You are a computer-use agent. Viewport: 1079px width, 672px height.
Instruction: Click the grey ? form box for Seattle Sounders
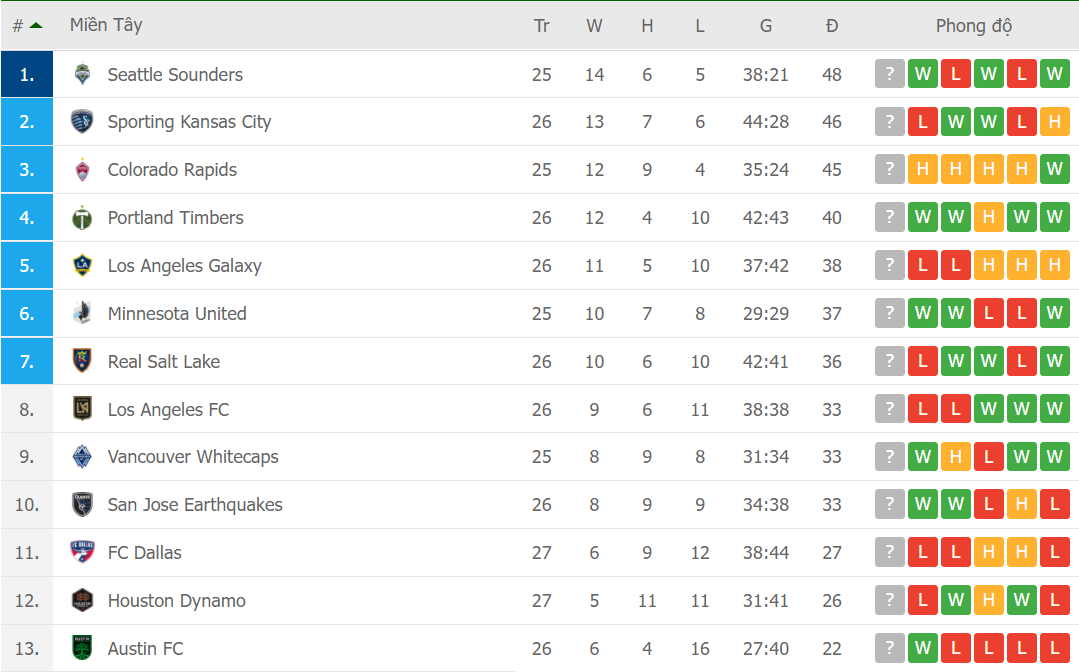click(889, 74)
